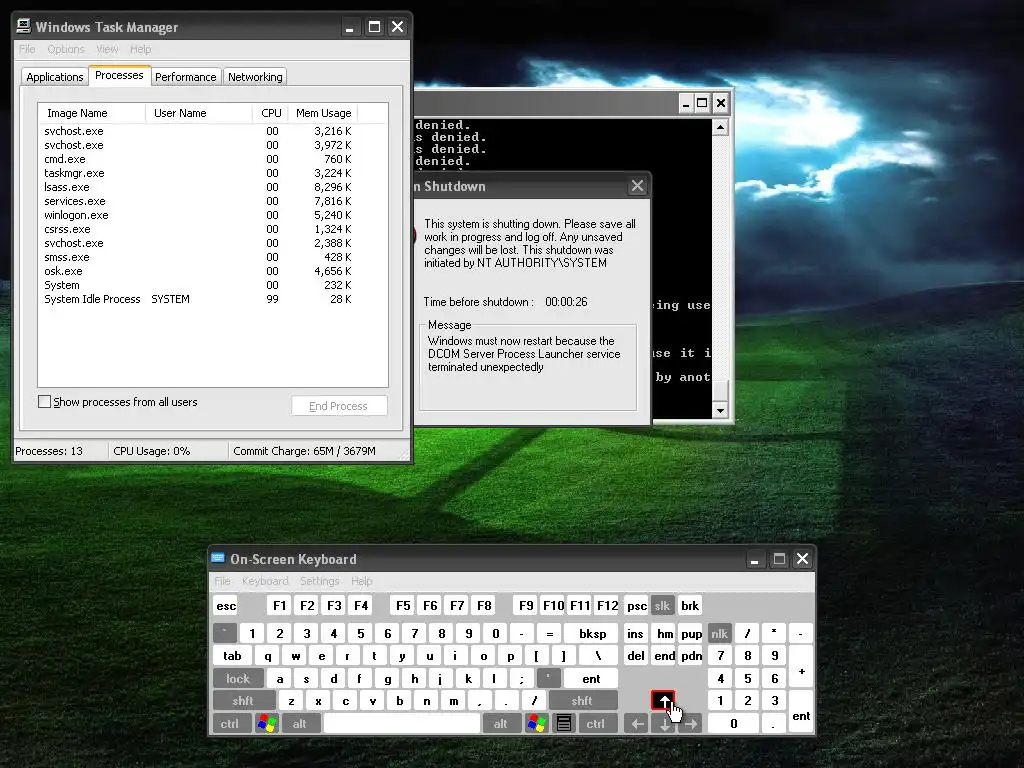1024x768 pixels.
Task: Click the left arrow key on On-Screen Keyboard
Action: pos(637,724)
